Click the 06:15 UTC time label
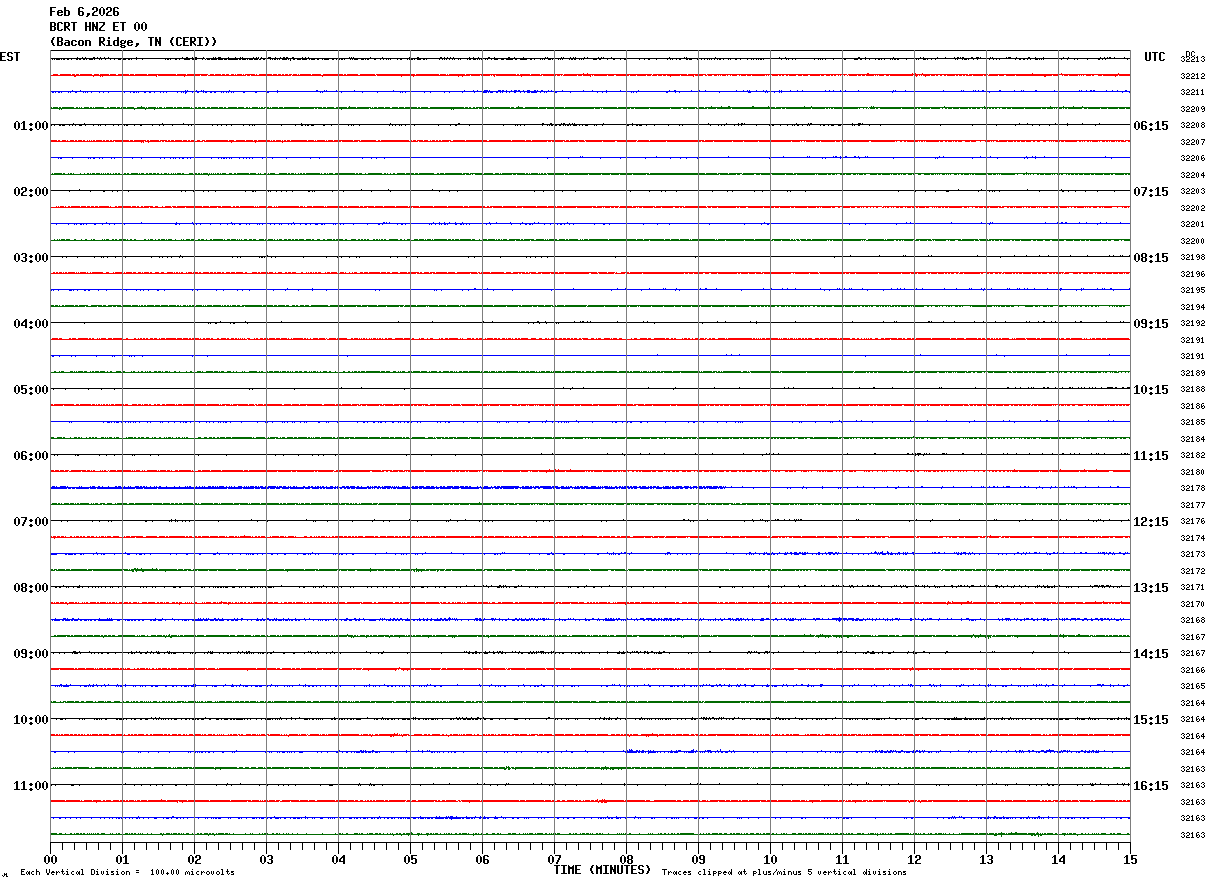 (x=1151, y=126)
